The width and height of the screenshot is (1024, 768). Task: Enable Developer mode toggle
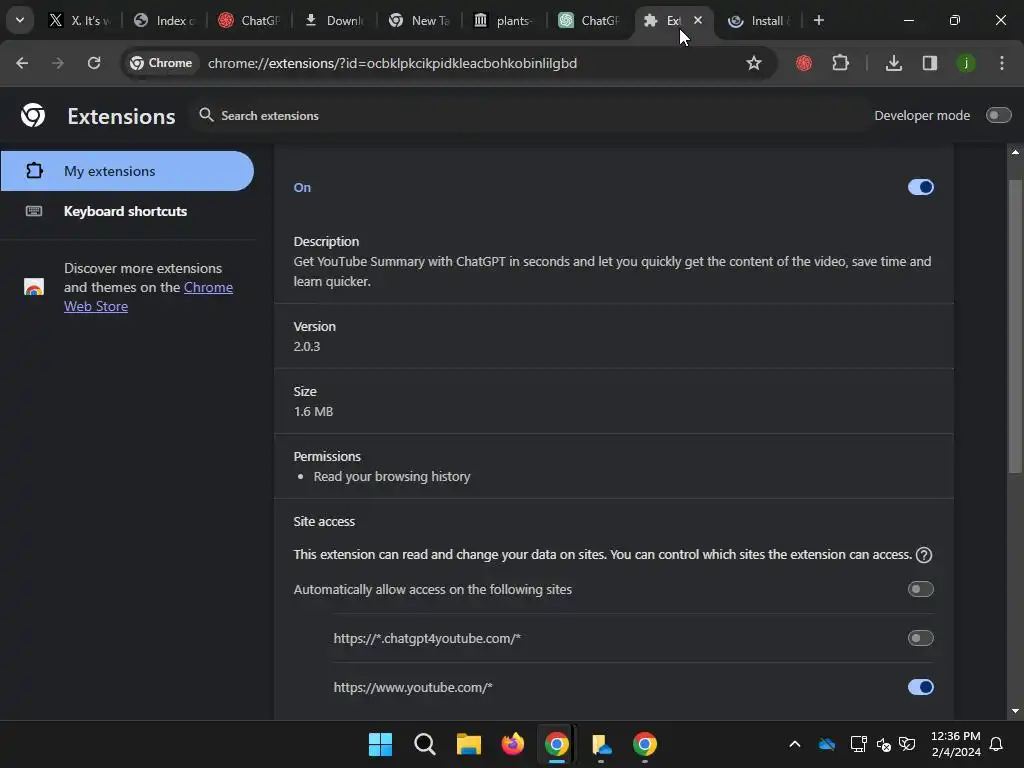(999, 116)
